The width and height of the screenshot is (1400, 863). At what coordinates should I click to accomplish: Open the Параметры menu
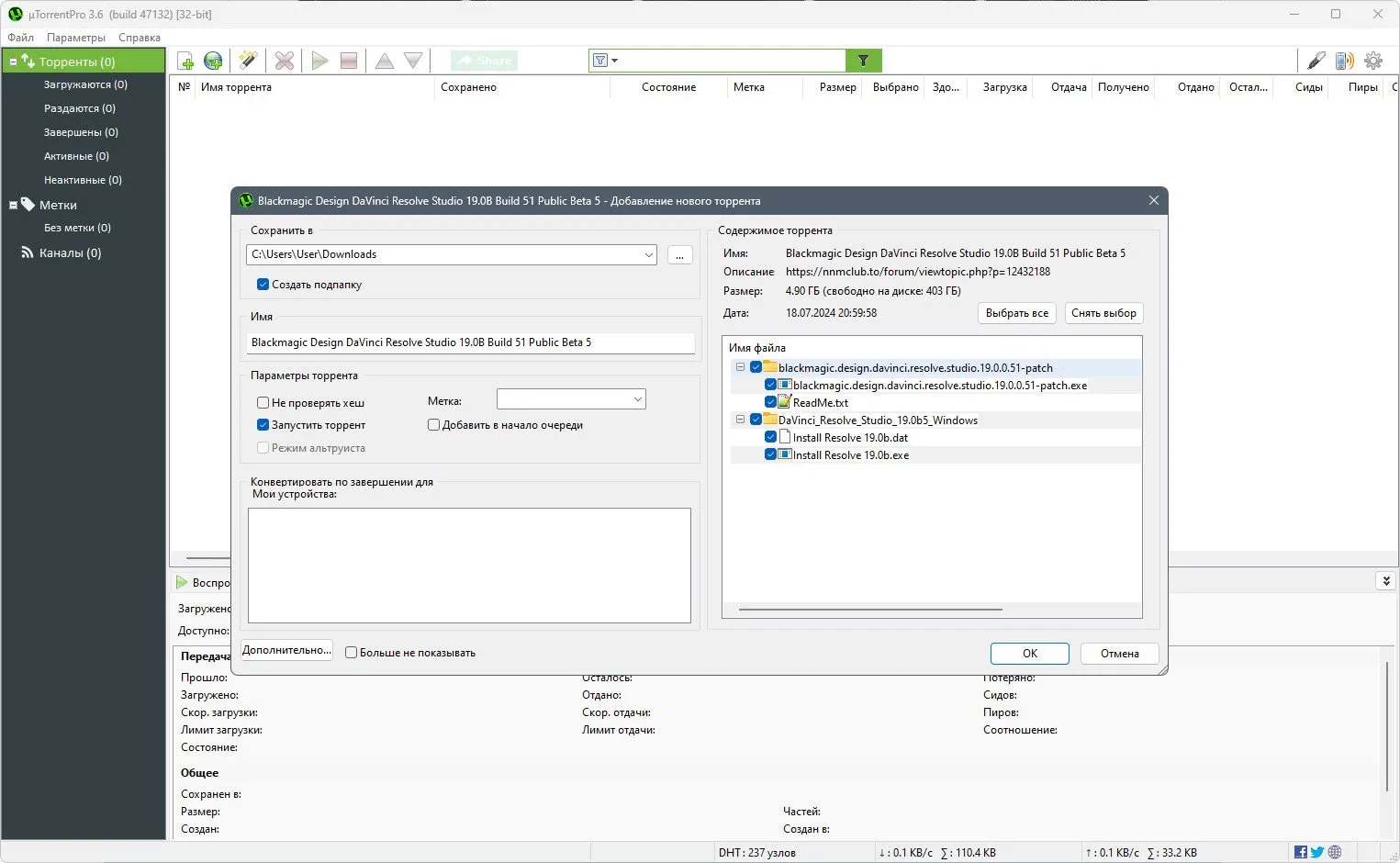point(76,38)
